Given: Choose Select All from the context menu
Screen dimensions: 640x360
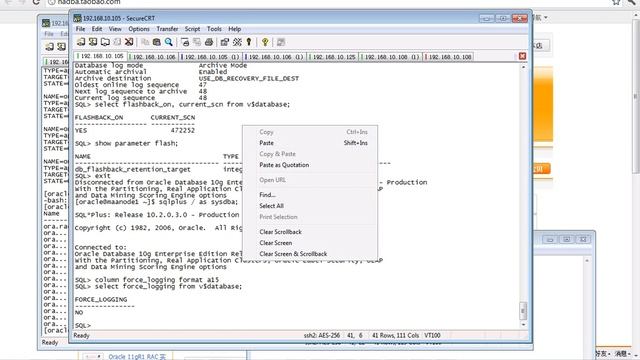Looking at the screenshot, I should coord(310,206).
